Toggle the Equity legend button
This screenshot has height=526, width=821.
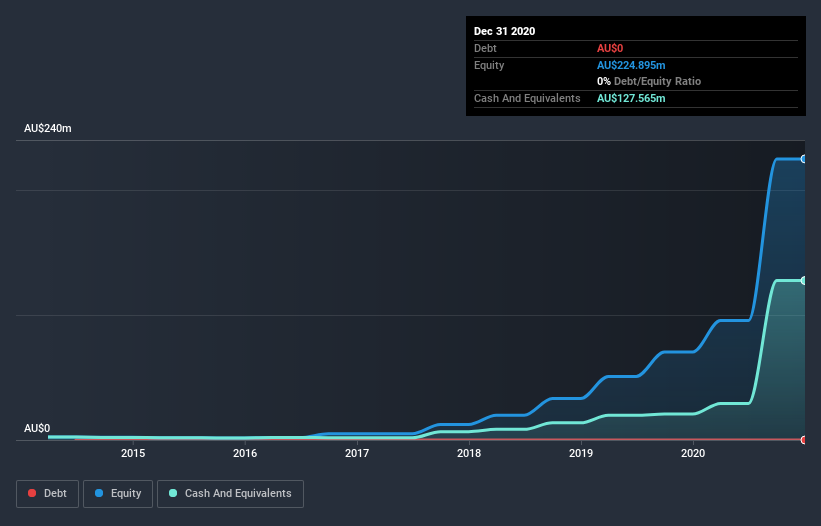pyautogui.click(x=118, y=494)
